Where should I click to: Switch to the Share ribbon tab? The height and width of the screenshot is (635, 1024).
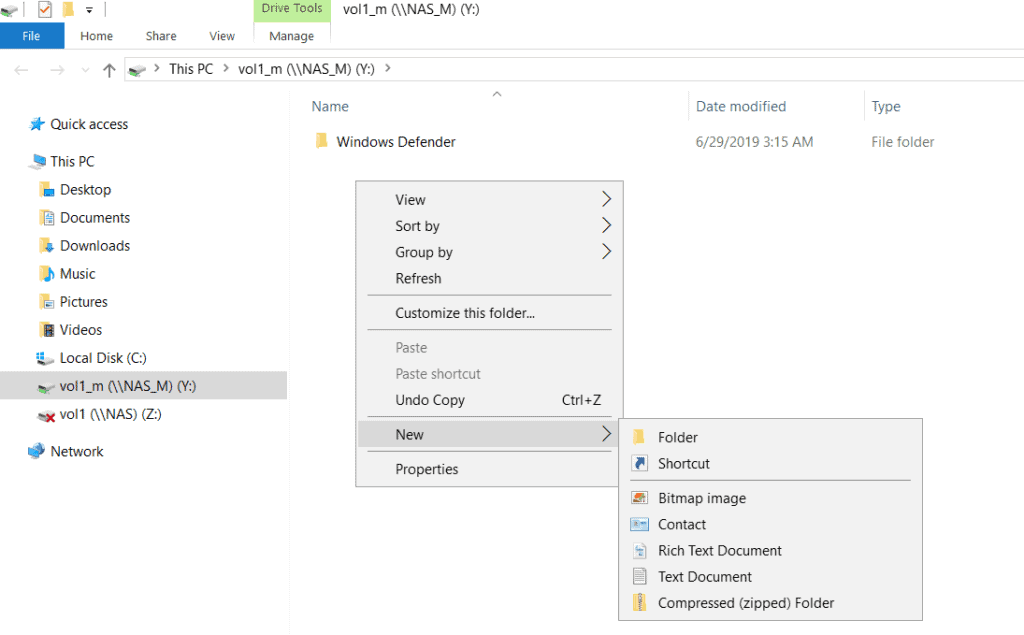coord(160,35)
